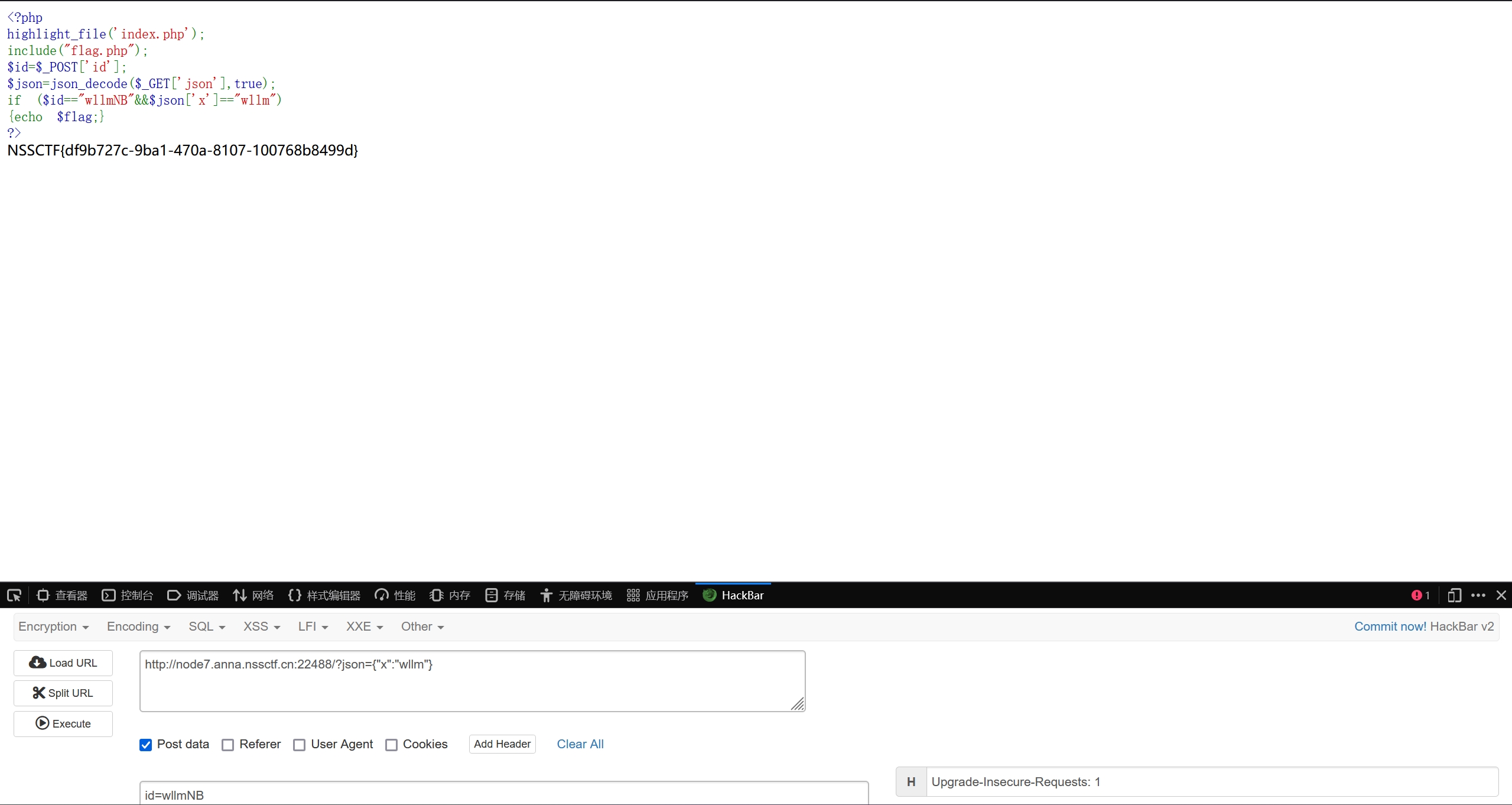
Task: Select the HackBar tab
Action: point(733,595)
